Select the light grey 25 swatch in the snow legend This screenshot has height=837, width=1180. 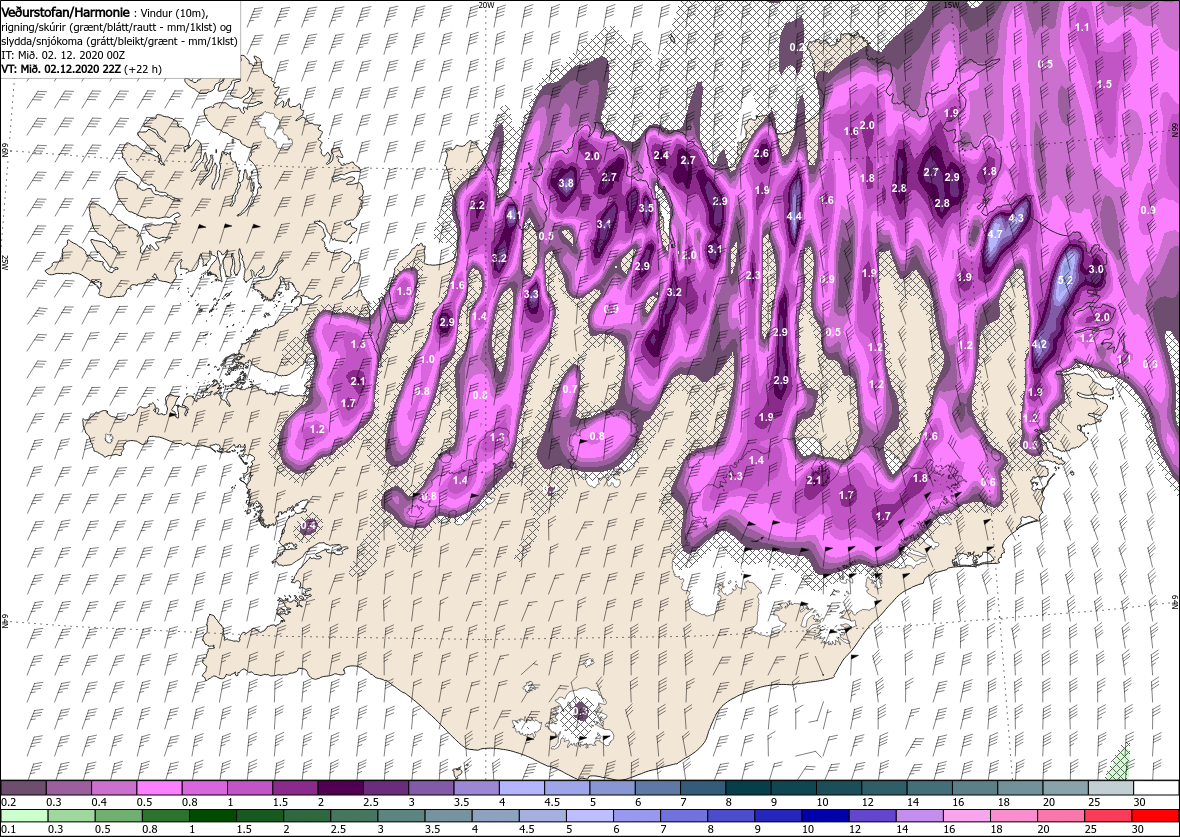(1110, 788)
